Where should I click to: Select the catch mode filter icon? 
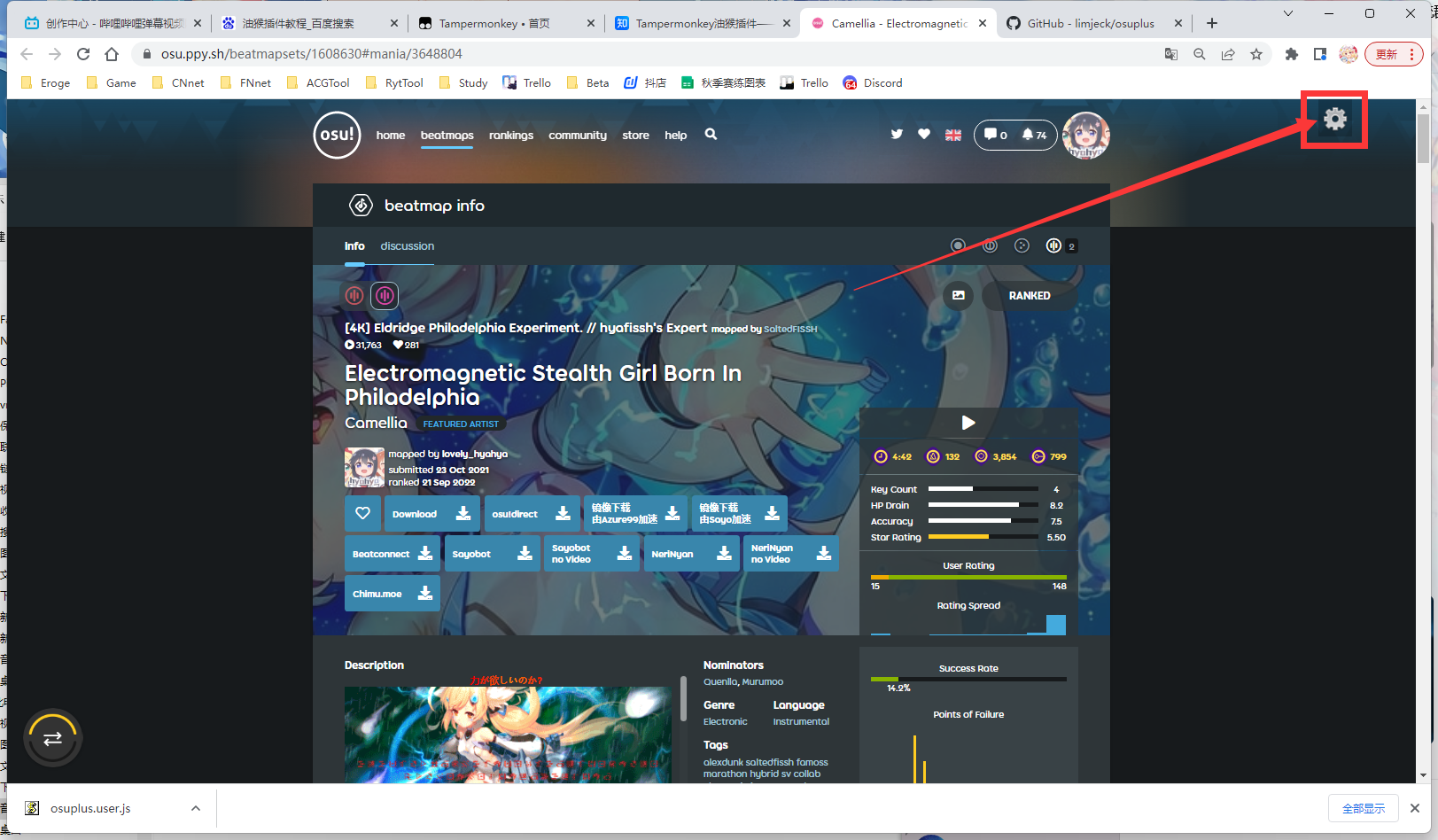[x=1022, y=245]
